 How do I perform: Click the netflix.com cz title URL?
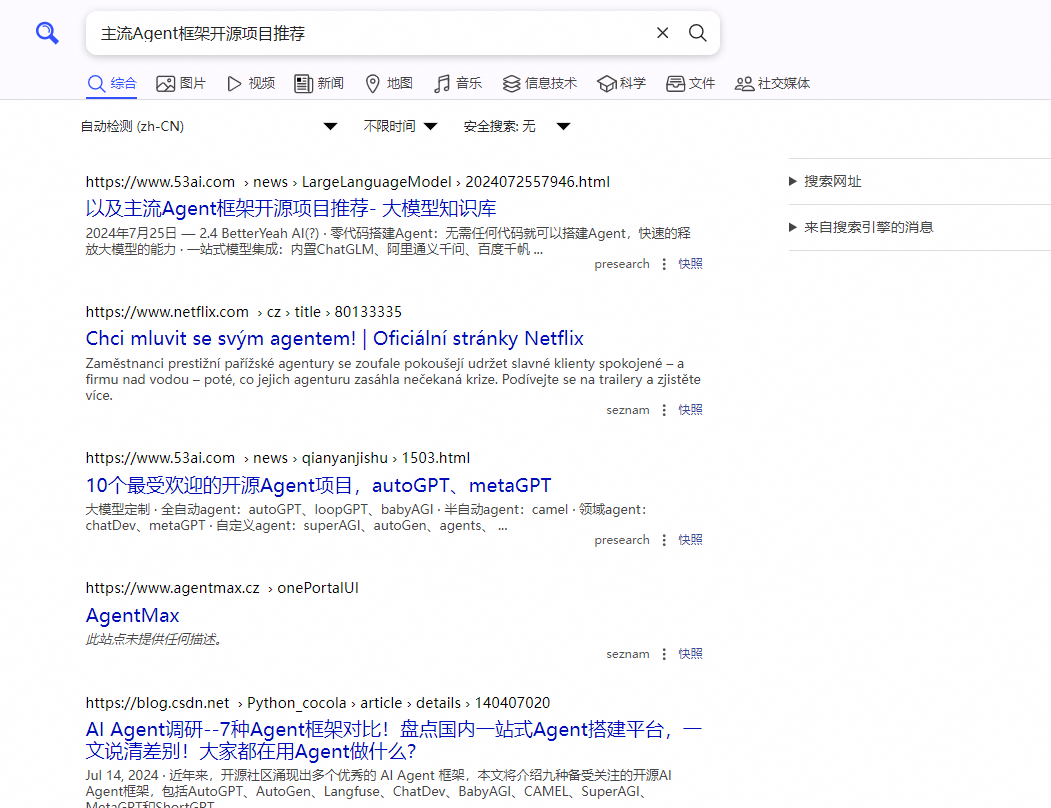244,312
